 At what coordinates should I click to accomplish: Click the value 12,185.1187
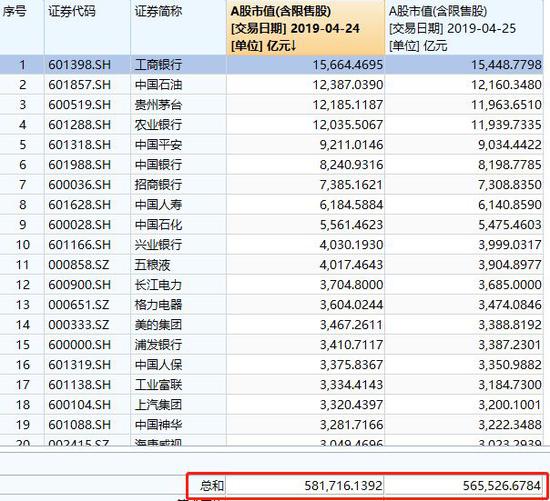tap(348, 105)
